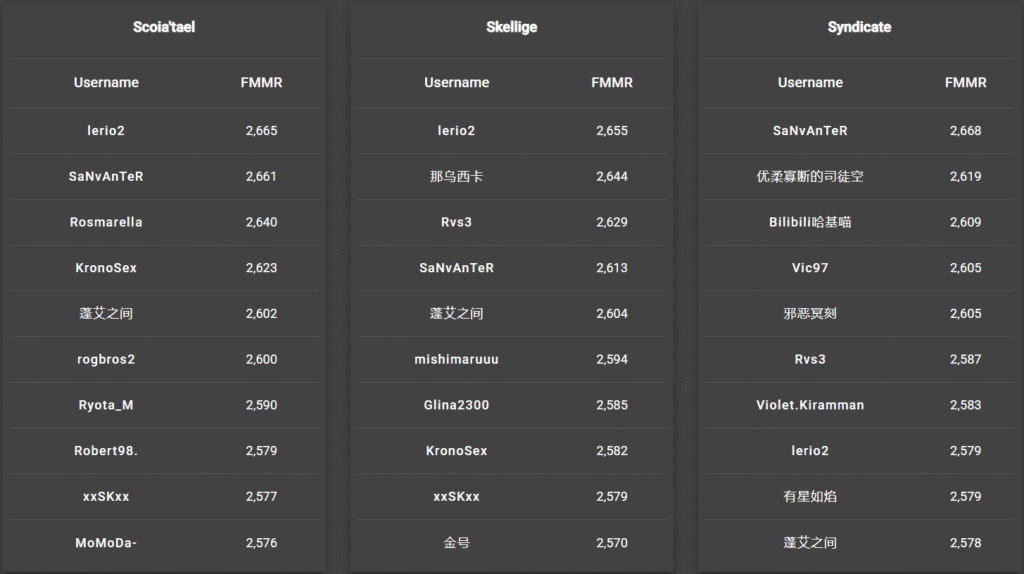This screenshot has height=574, width=1024.
Task: Open Ryota_M player row
Action: (164, 405)
